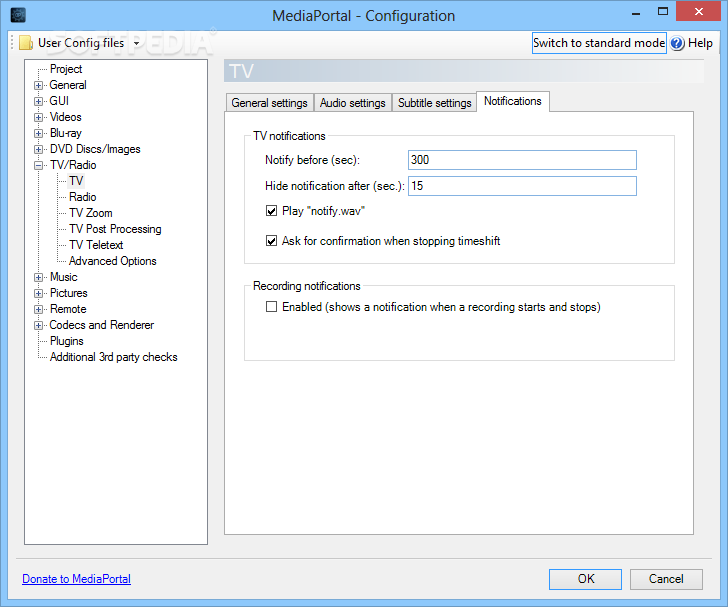The image size is (728, 607).
Task: Expand the General tree node
Action: coord(39,85)
